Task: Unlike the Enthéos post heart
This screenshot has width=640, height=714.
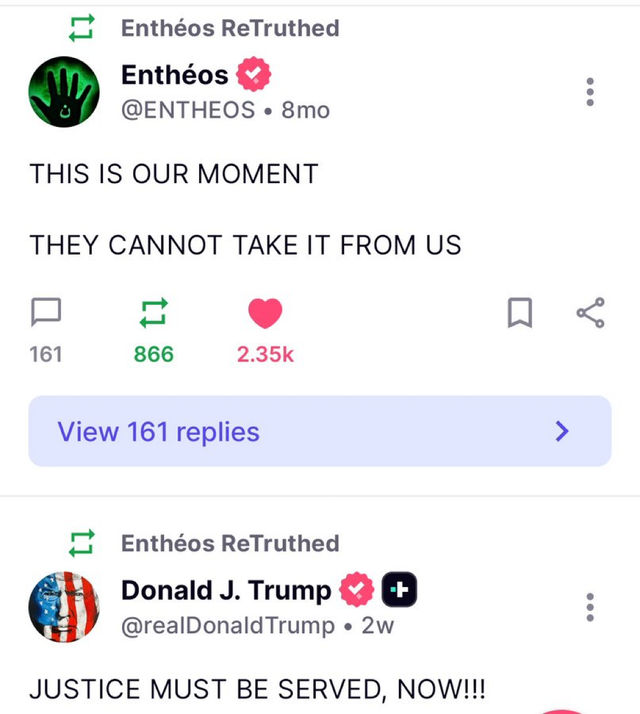Action: click(x=265, y=313)
